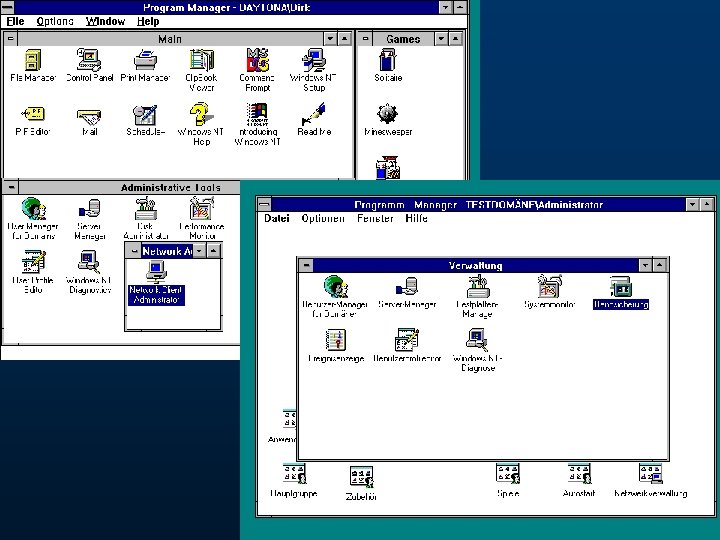
Task: Click the Verwaltung window title bar
Action: [x=476, y=265]
